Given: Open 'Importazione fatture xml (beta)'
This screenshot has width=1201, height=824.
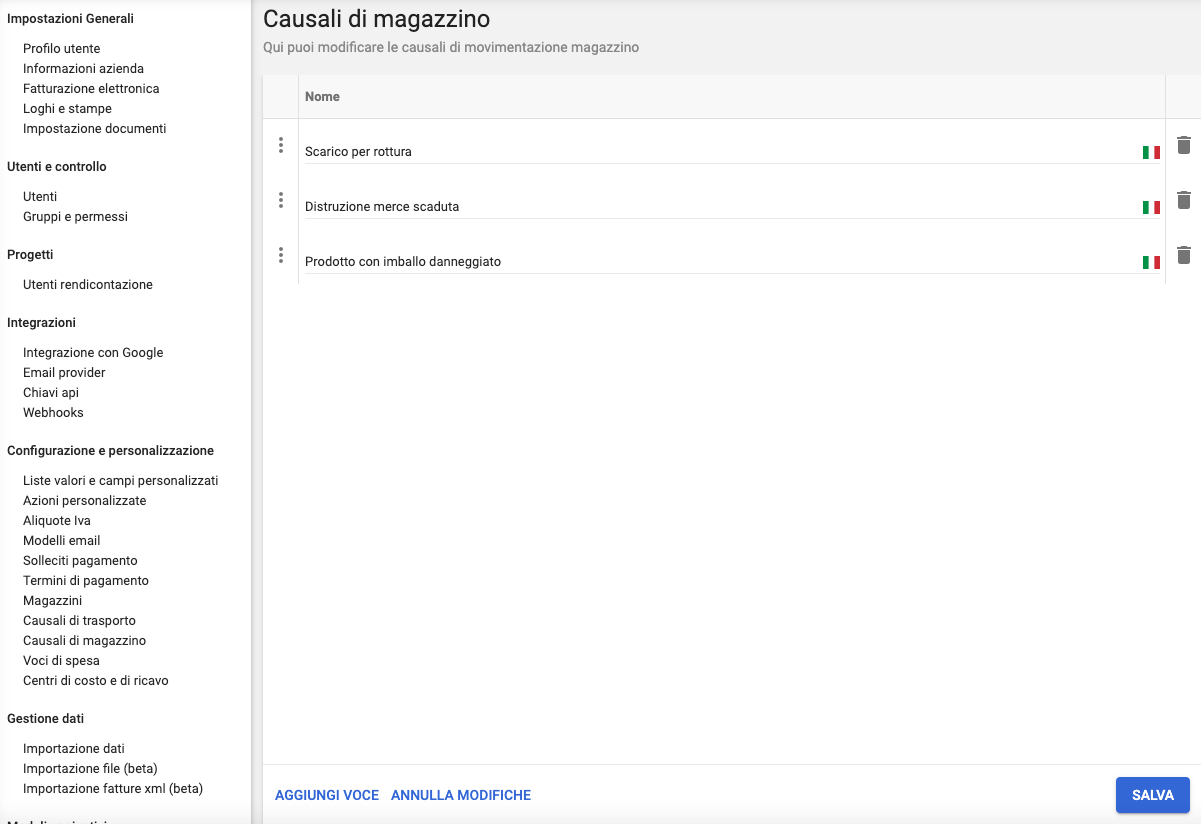Looking at the screenshot, I should point(113,789).
